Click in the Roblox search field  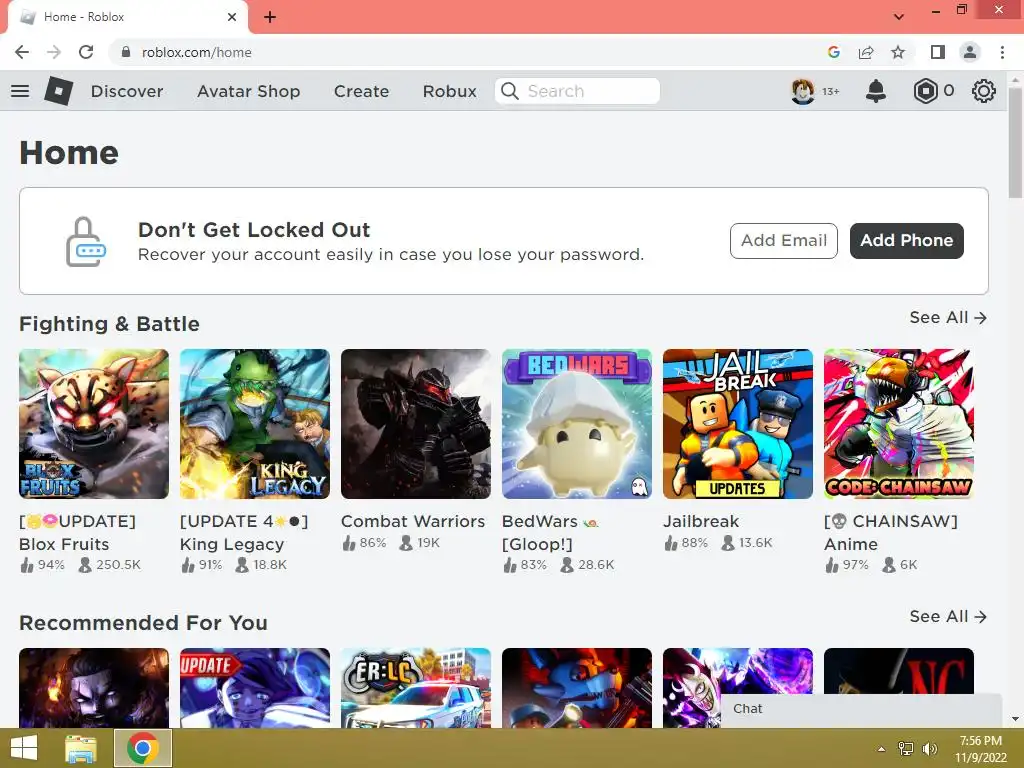click(577, 91)
